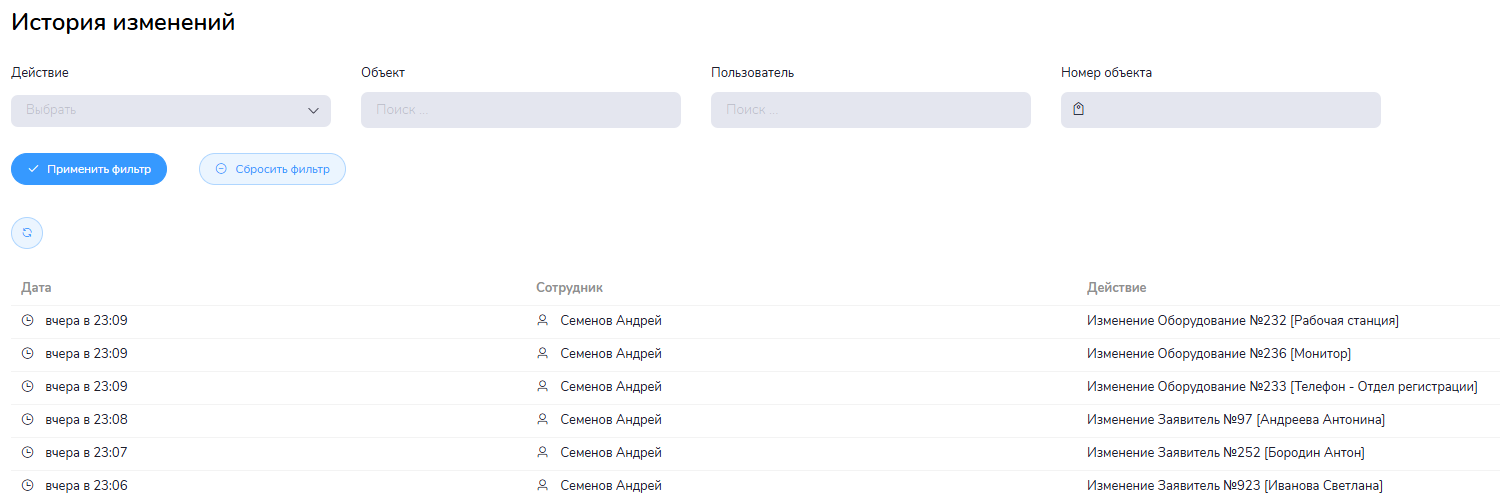Click person icon beside Монитор row employee
1500x503 pixels.
pyautogui.click(x=543, y=354)
